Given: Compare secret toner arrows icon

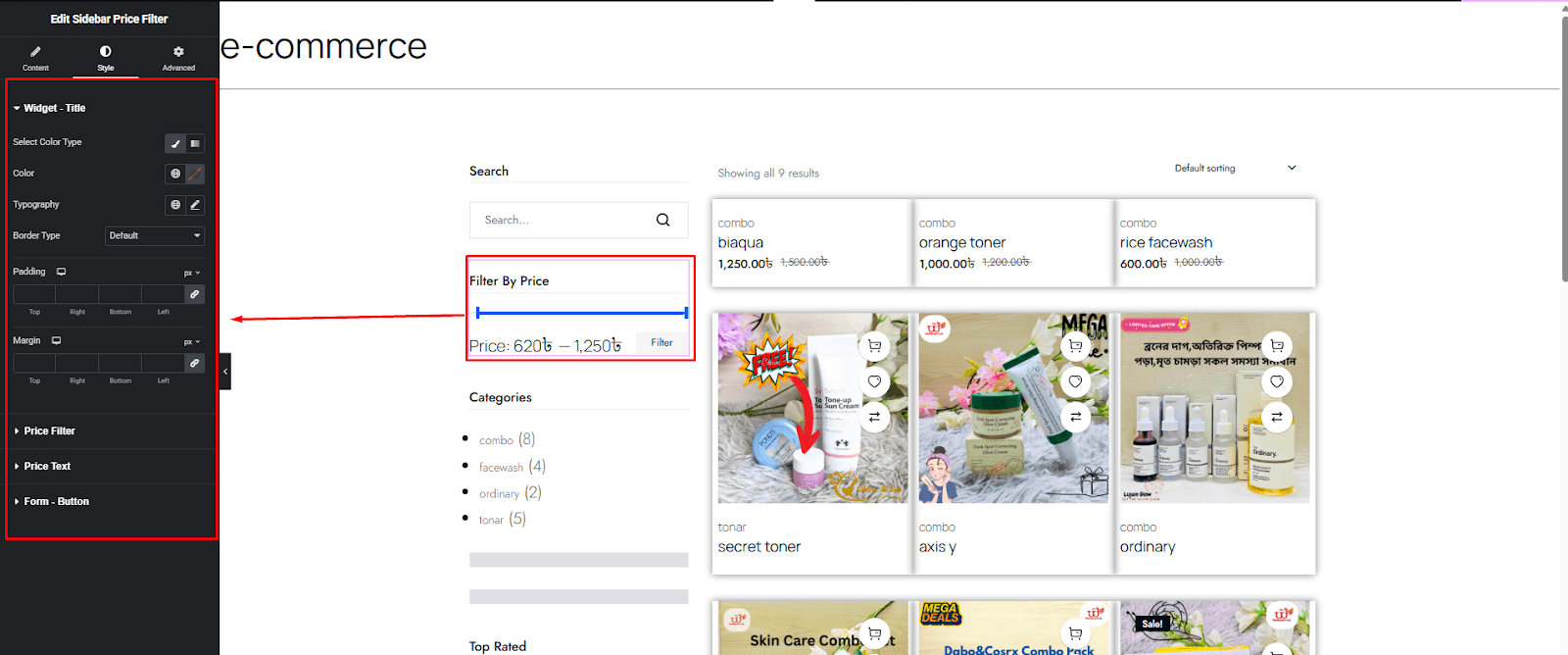Looking at the screenshot, I should coord(874,417).
